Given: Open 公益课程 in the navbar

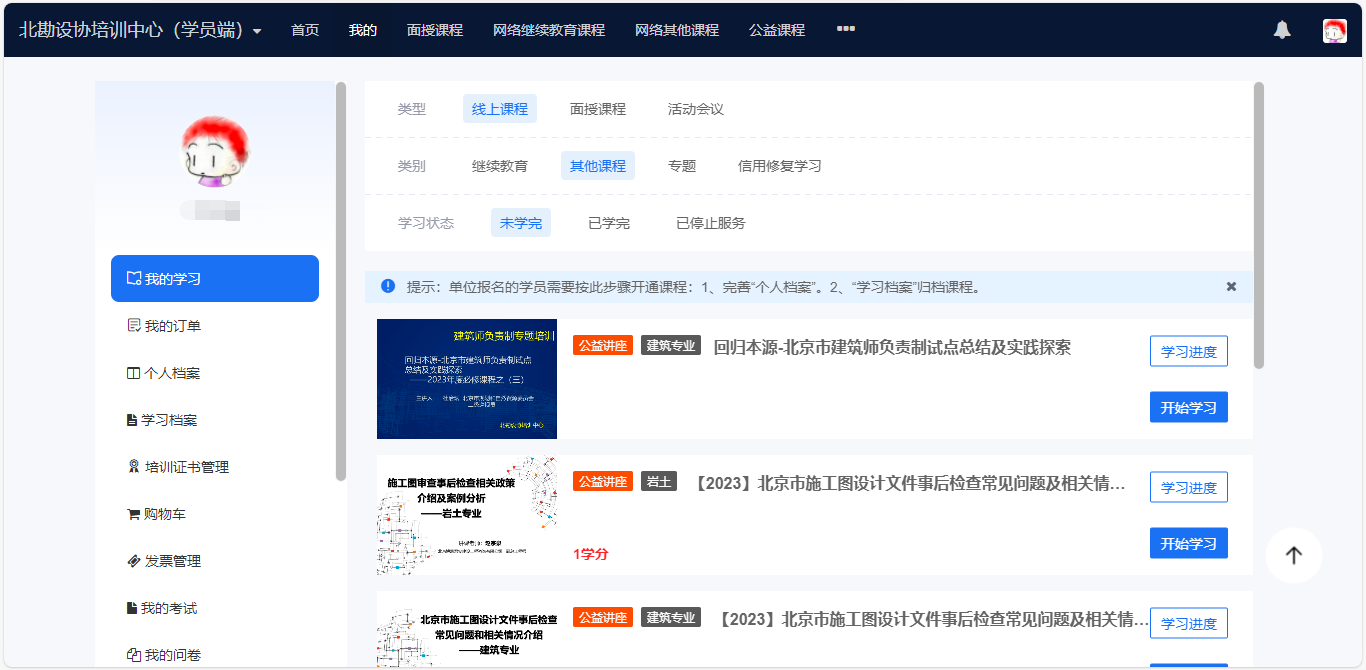Looking at the screenshot, I should (777, 30).
